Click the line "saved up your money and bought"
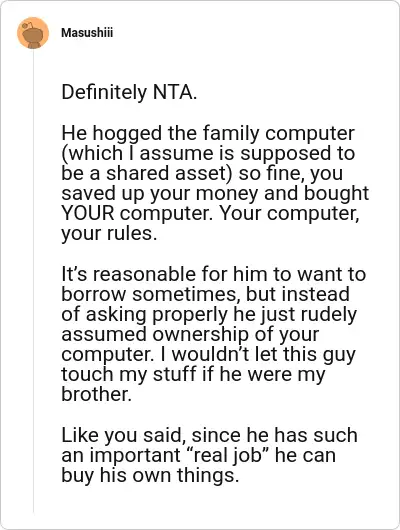400x530 pixels. (215, 194)
